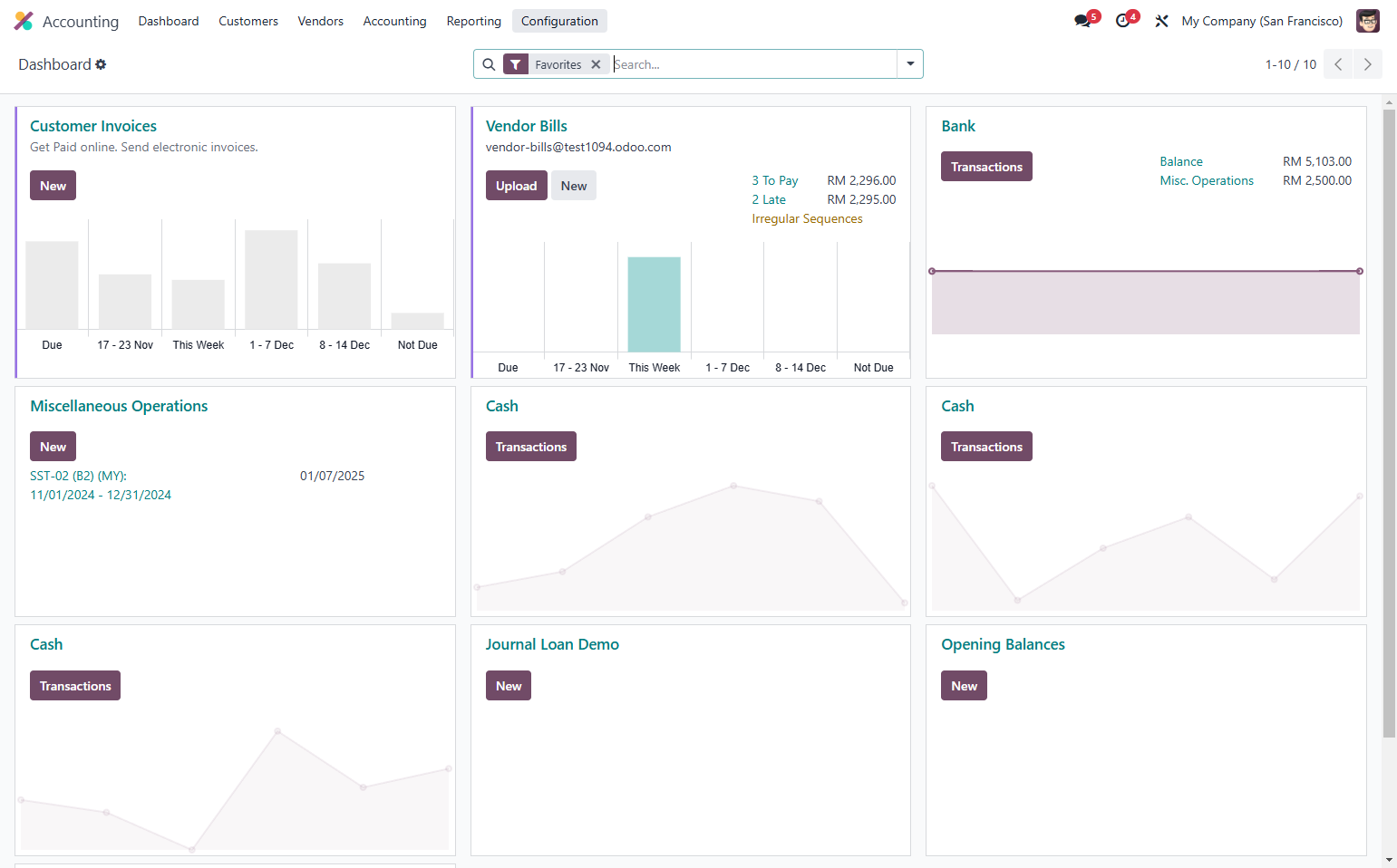Create New Journal Loan Demo entry

tap(509, 686)
